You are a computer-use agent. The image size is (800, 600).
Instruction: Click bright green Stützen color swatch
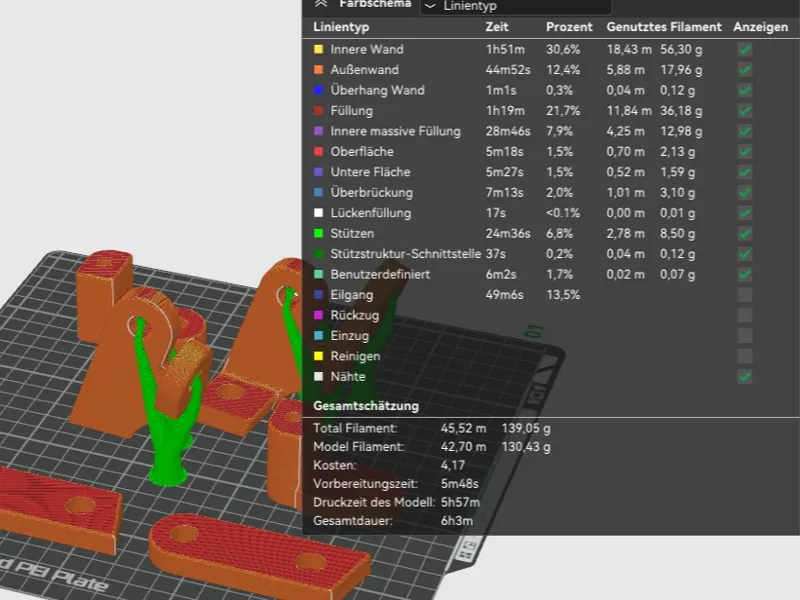tap(318, 233)
